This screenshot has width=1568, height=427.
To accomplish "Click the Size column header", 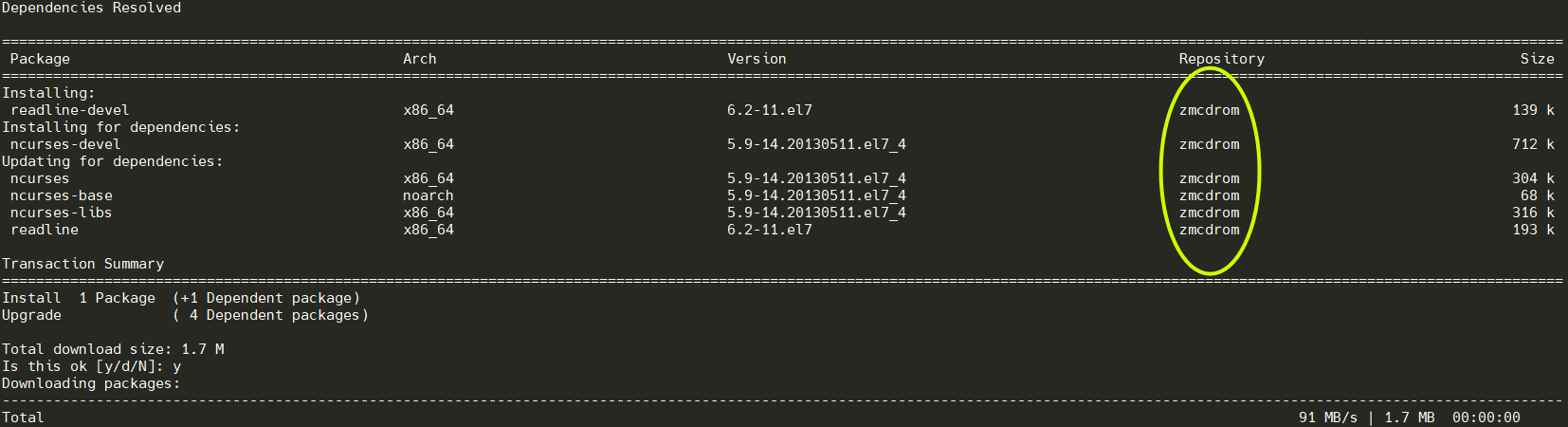I will coord(1537,59).
